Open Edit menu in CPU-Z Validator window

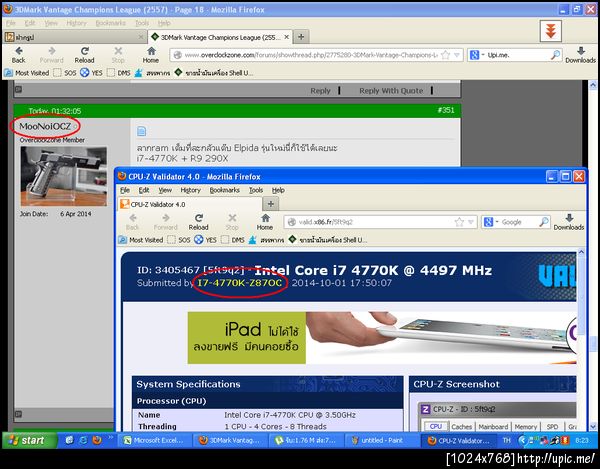[x=144, y=190]
